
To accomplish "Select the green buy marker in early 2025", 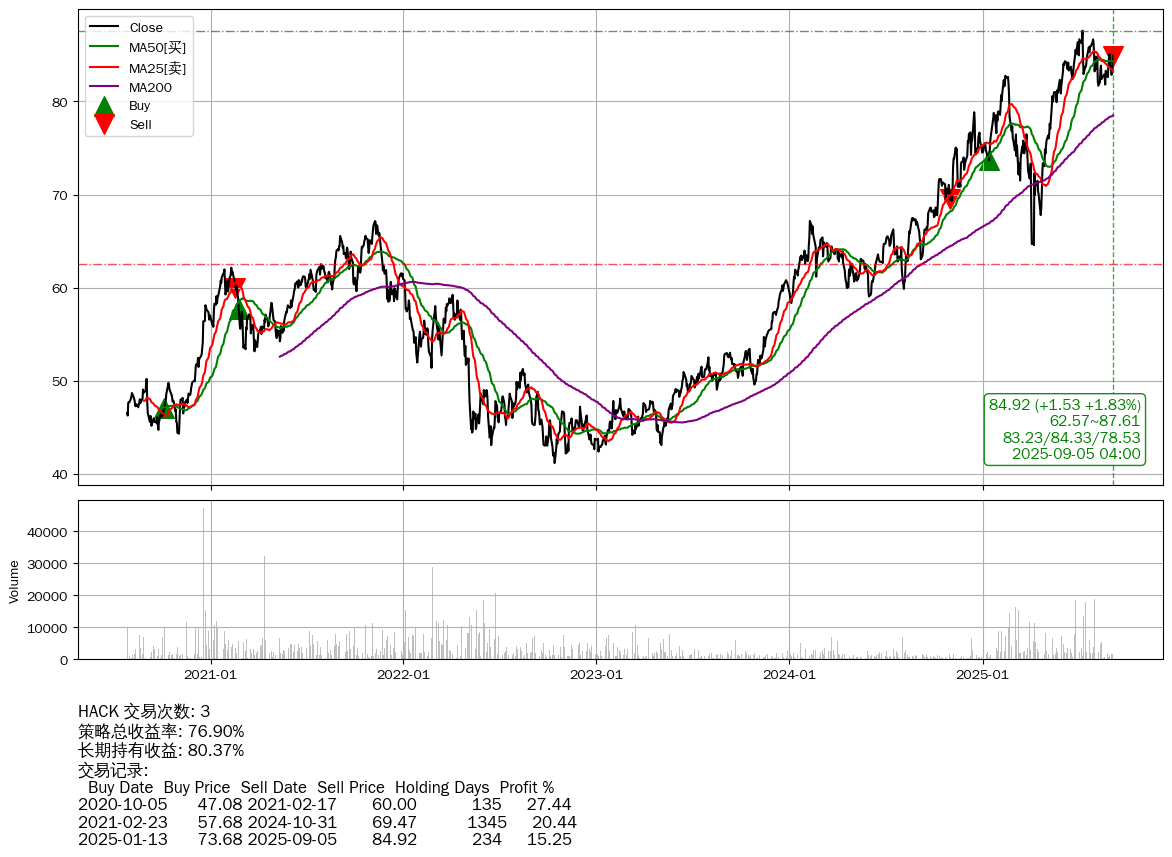I will point(989,160).
